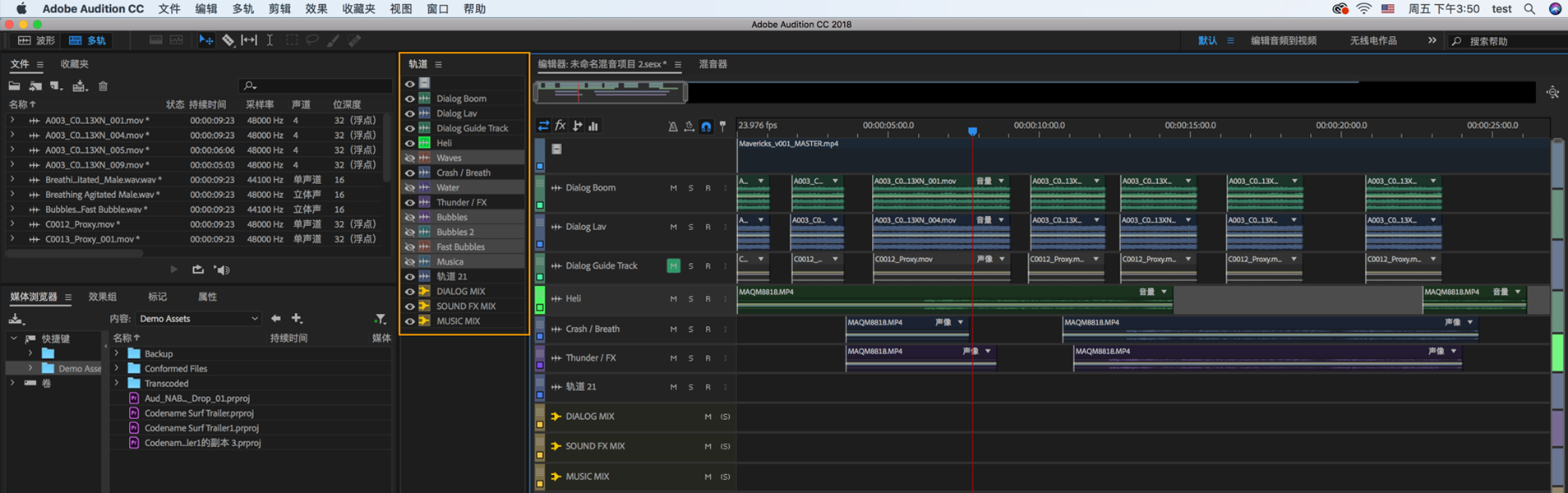
Task: Click the Creative Cloud icon in the menu bar
Action: pyautogui.click(x=1340, y=9)
